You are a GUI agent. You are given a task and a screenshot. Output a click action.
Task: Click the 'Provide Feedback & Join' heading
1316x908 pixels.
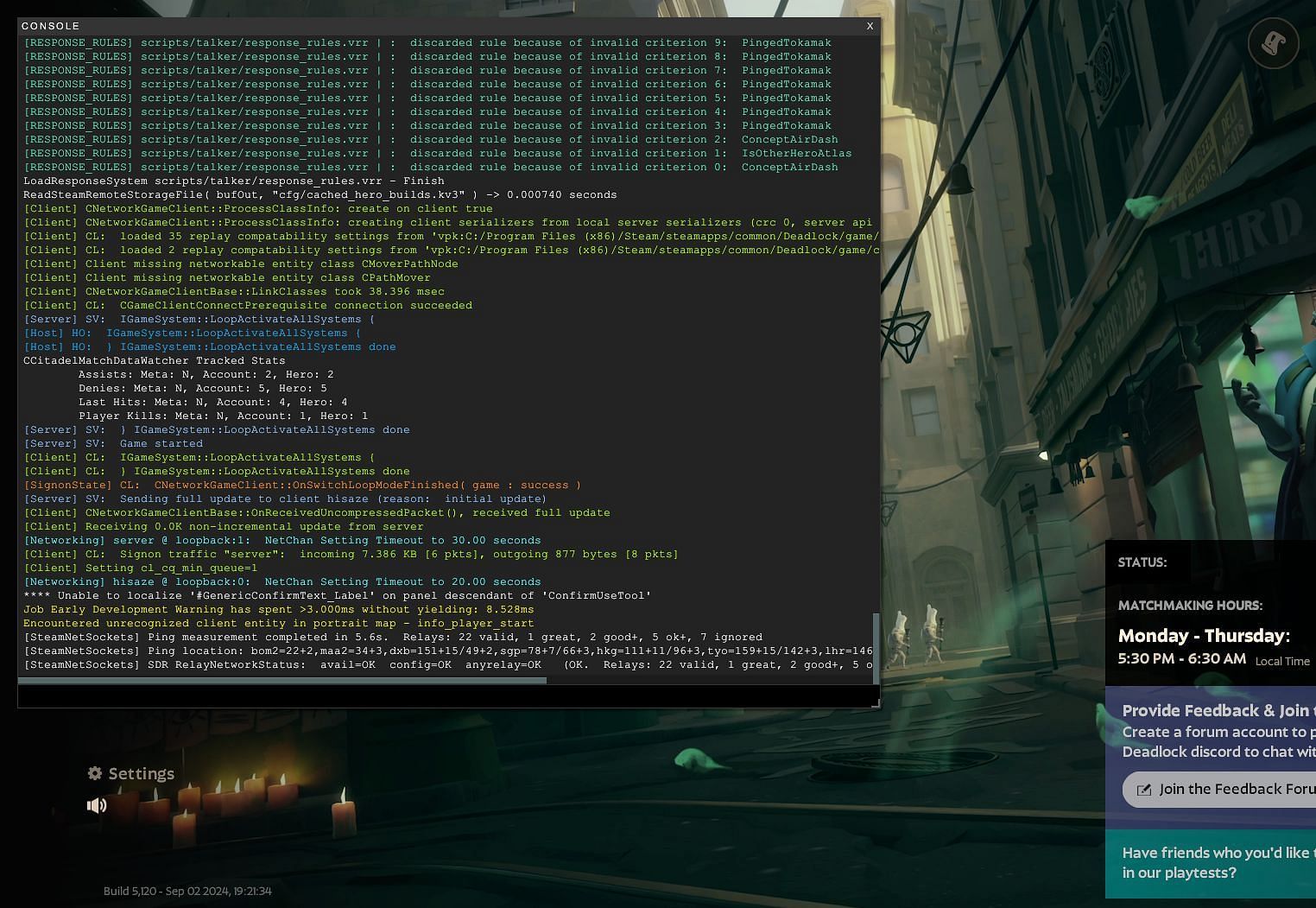click(1218, 711)
